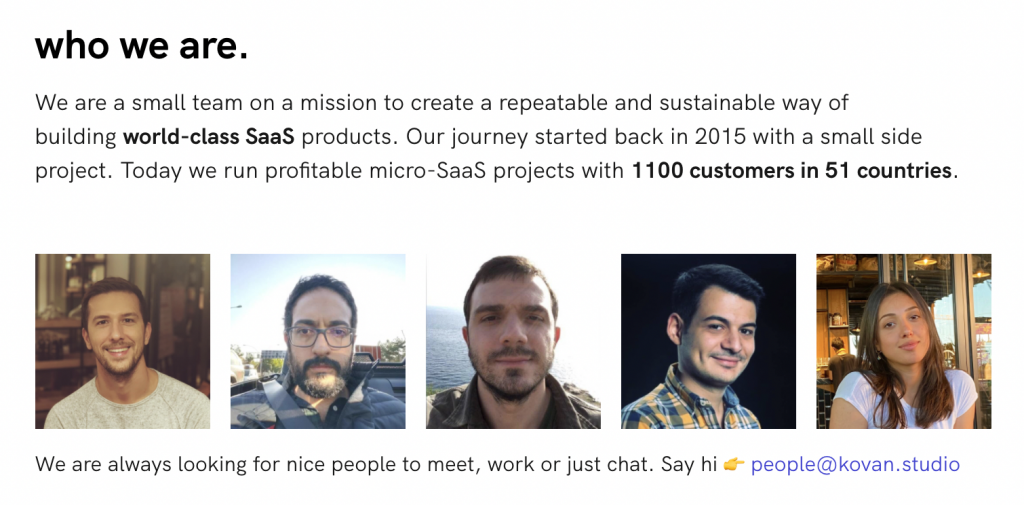Screen dimensions: 1024x505
Task: Click the pointing hand emoji
Action: click(x=734, y=465)
